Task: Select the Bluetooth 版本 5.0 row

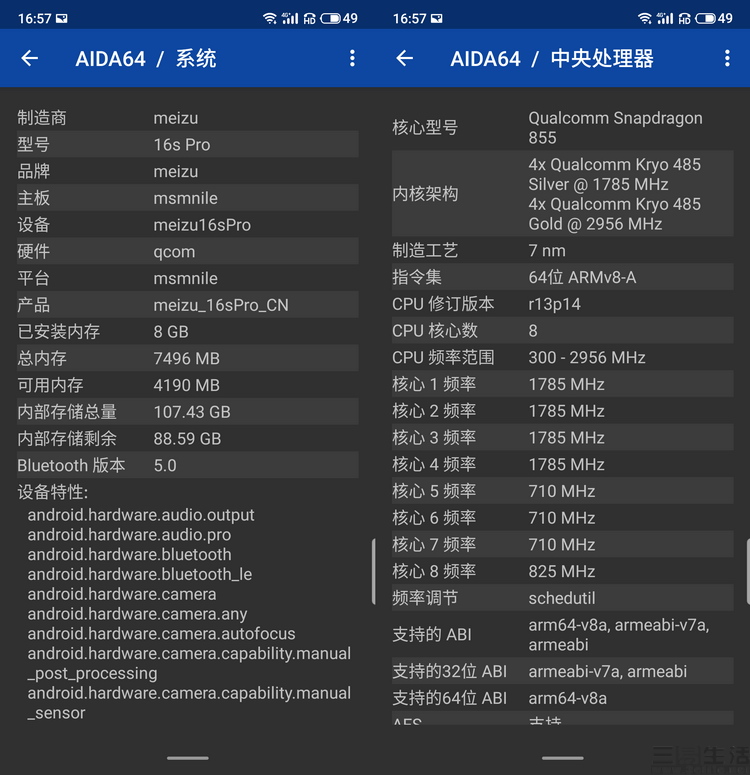Action: (x=188, y=465)
